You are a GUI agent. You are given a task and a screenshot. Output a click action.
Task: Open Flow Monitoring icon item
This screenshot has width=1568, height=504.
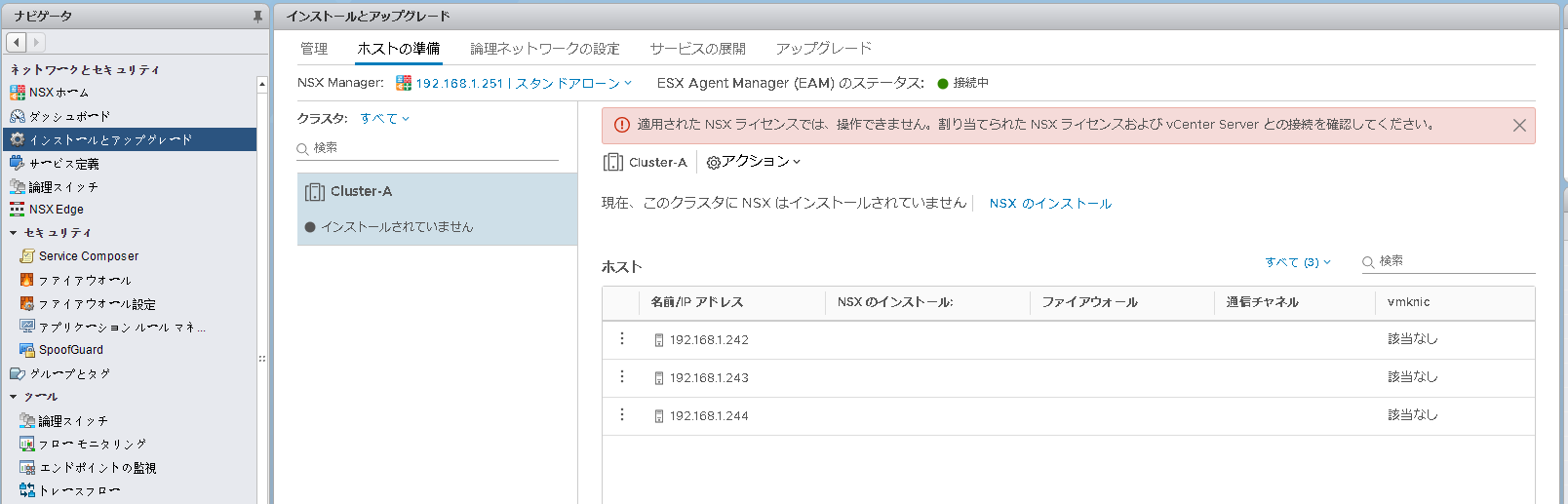click(27, 444)
